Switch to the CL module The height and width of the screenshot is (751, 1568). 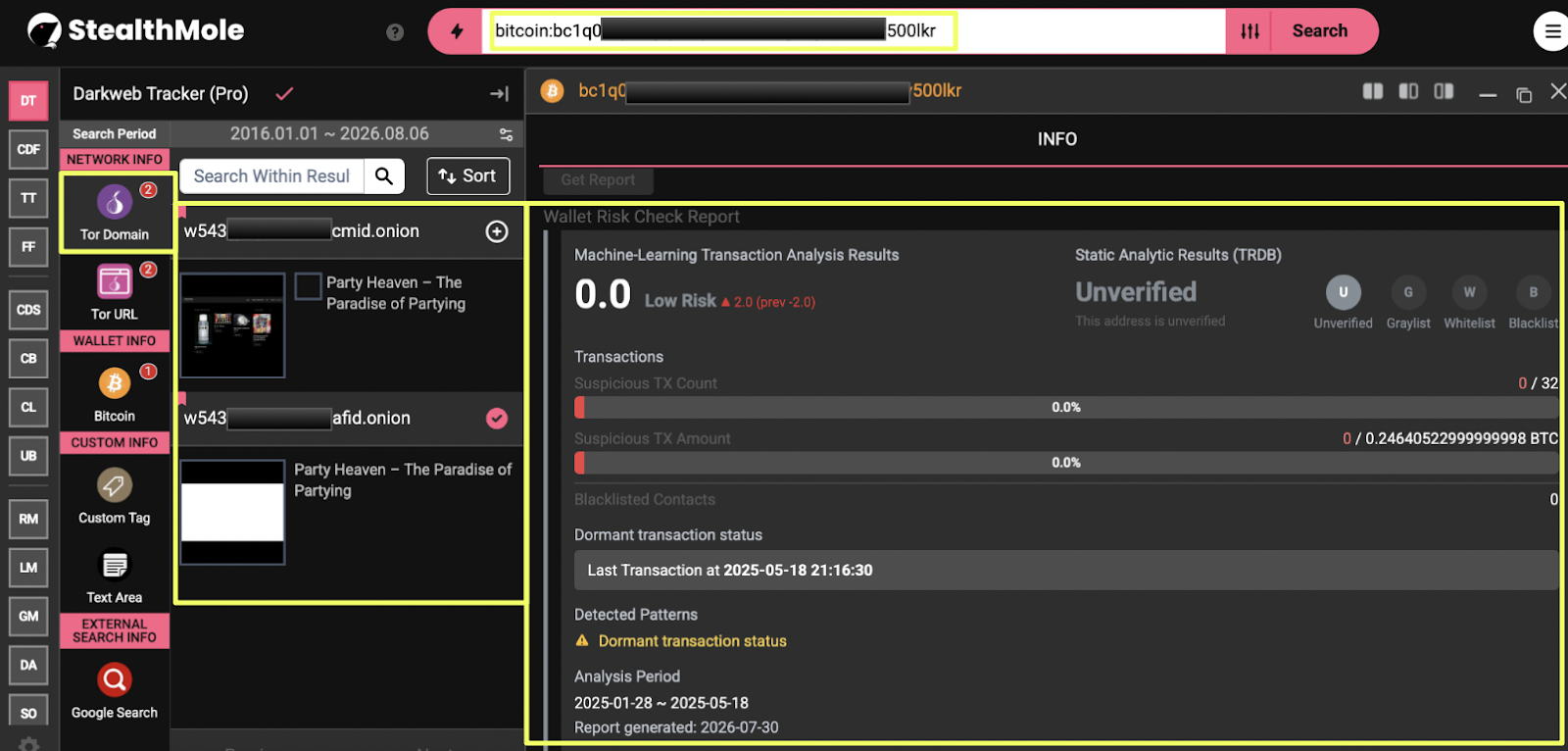click(28, 407)
